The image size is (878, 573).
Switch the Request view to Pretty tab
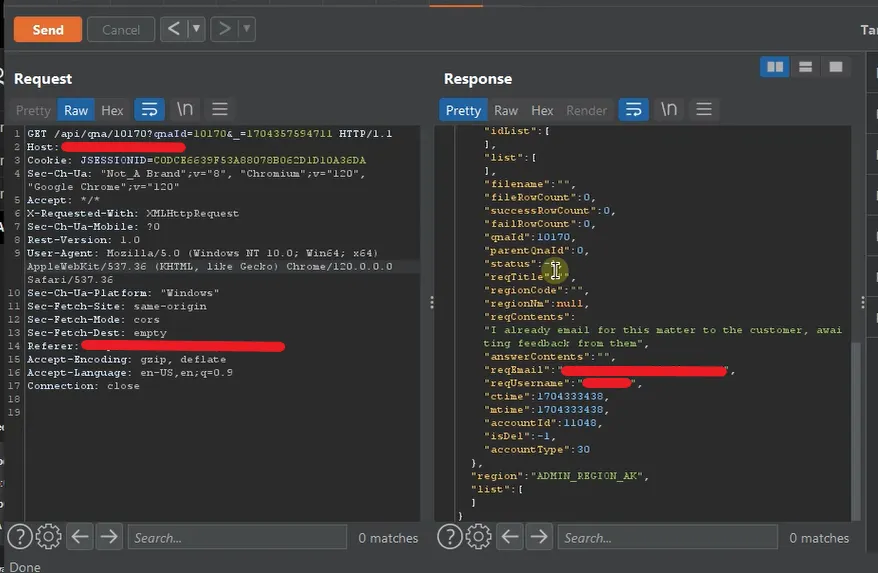point(33,110)
